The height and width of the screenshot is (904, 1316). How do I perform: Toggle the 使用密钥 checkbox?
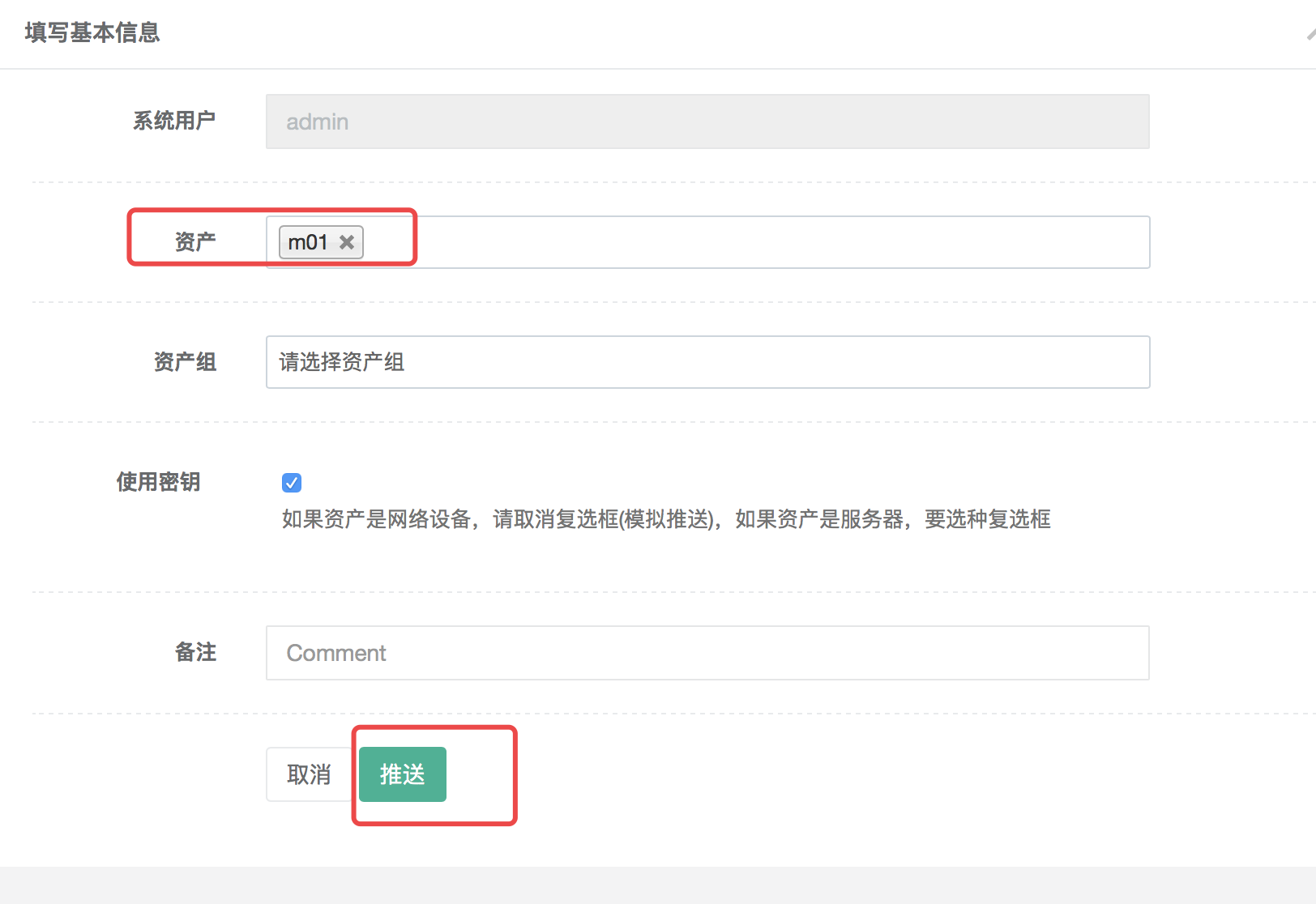click(292, 483)
